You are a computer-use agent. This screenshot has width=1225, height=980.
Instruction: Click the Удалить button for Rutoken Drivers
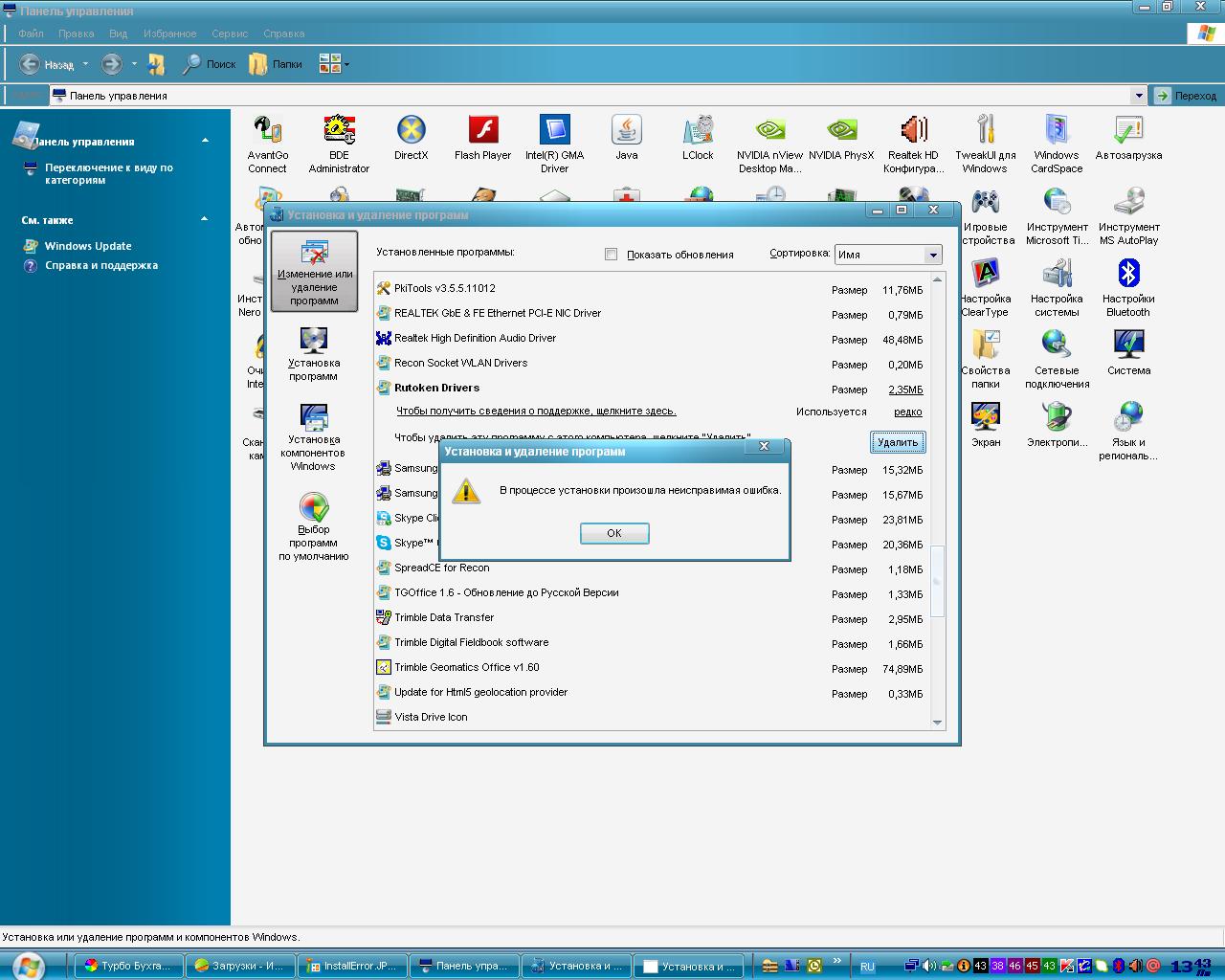tap(897, 442)
